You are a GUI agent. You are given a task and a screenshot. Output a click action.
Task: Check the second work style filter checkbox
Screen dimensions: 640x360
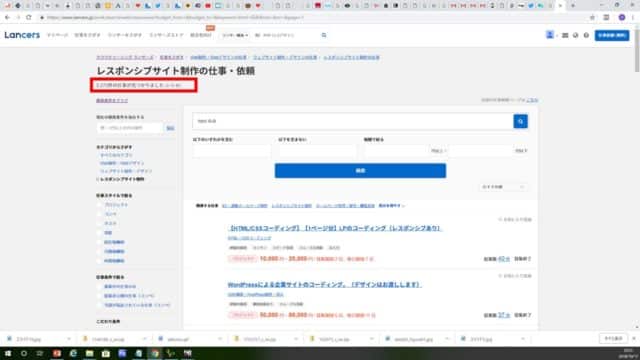(x=100, y=214)
